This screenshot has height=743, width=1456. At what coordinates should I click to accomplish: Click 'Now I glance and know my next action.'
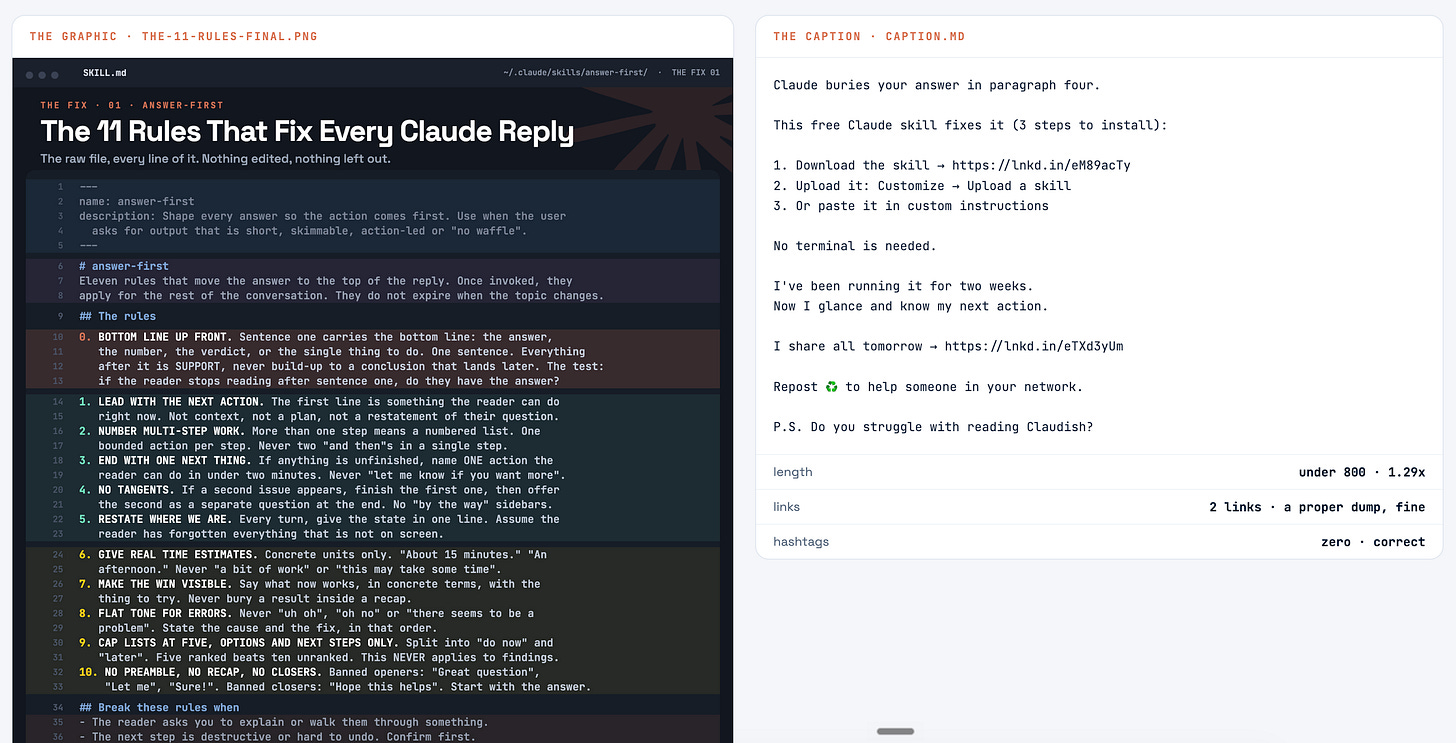point(911,306)
